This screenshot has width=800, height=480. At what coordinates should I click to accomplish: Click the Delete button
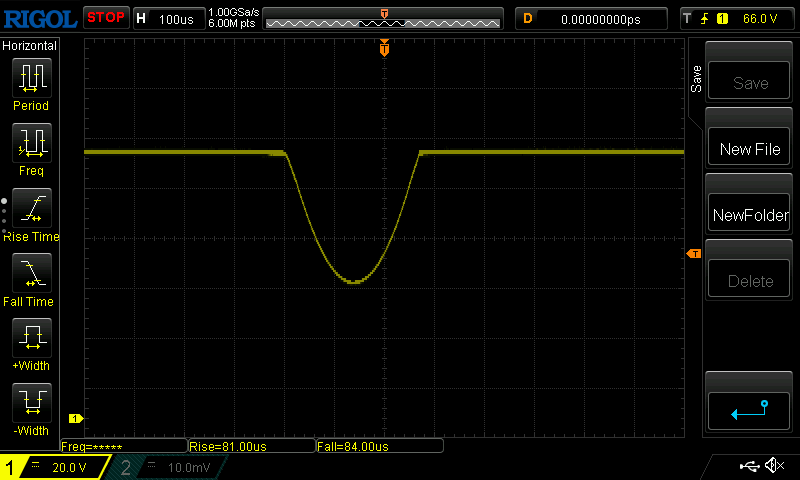[x=749, y=279]
